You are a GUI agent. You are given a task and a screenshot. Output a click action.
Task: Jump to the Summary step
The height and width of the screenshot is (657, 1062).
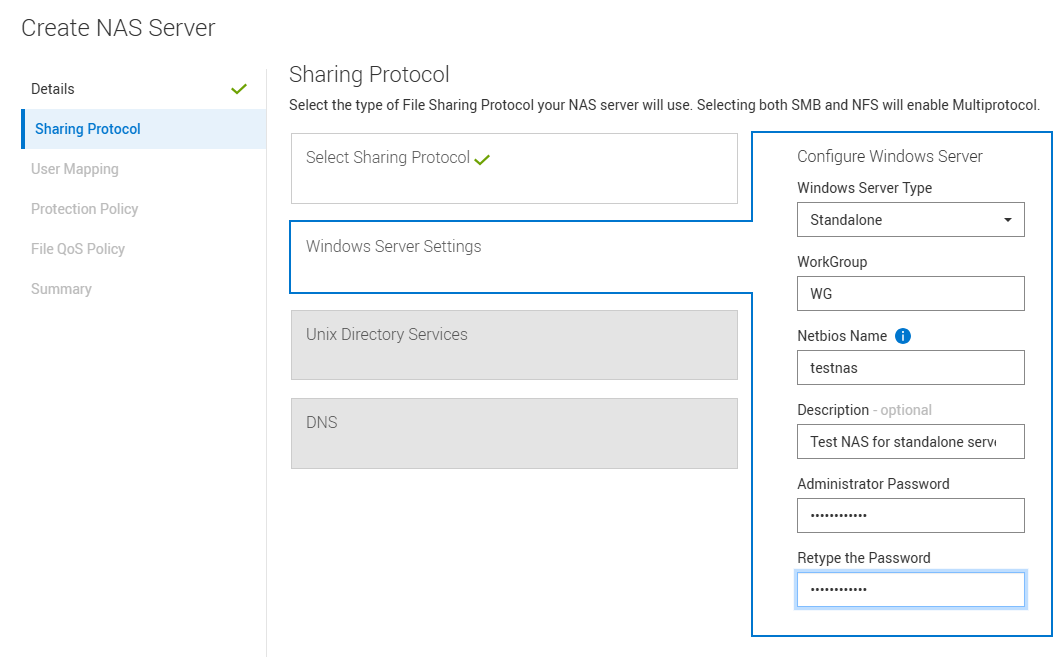61,288
